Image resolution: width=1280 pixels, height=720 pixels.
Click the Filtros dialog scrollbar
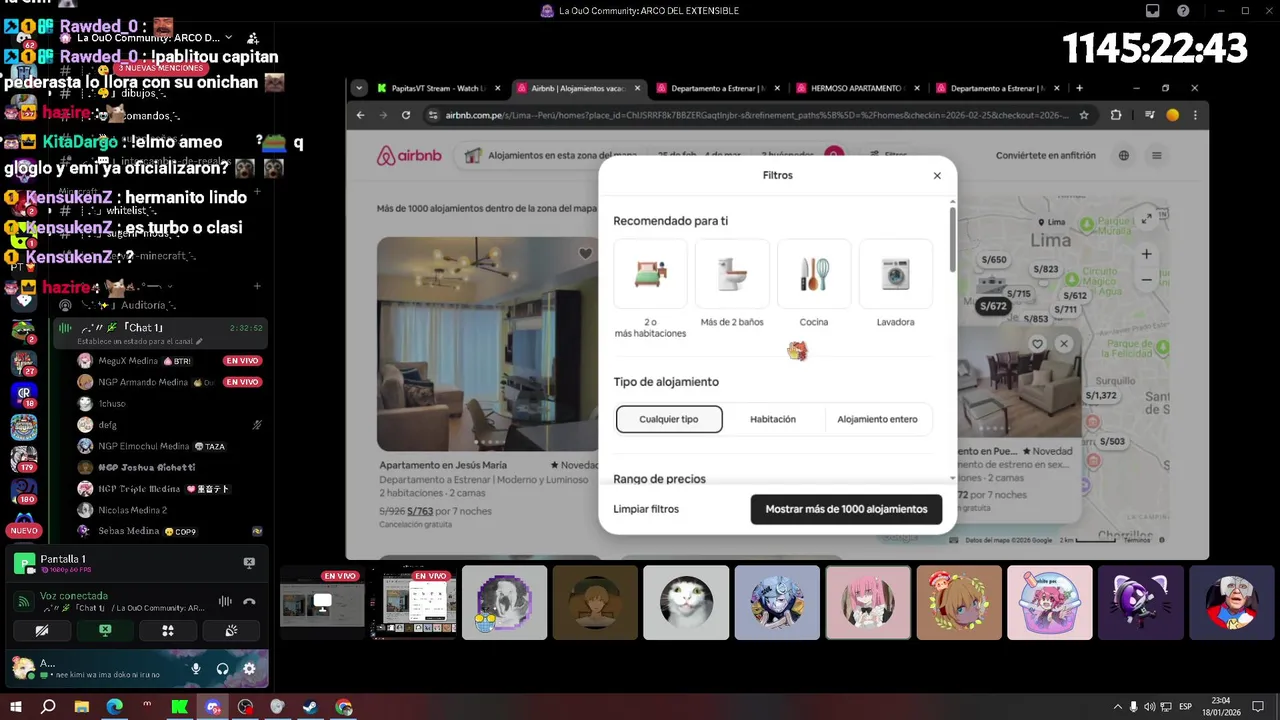point(952,238)
